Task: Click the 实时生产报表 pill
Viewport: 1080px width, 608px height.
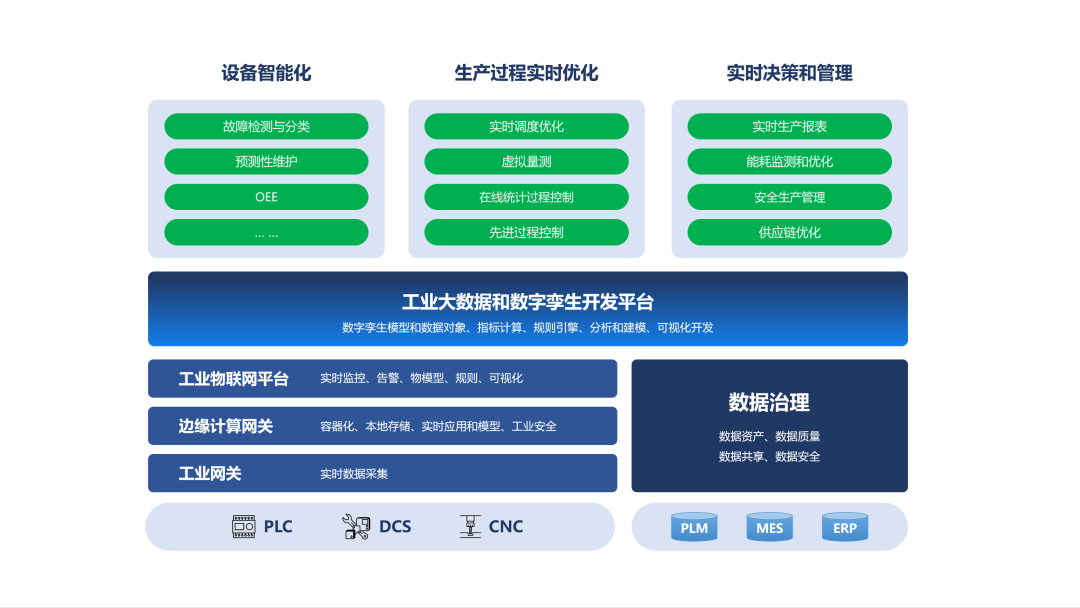Action: (x=789, y=127)
